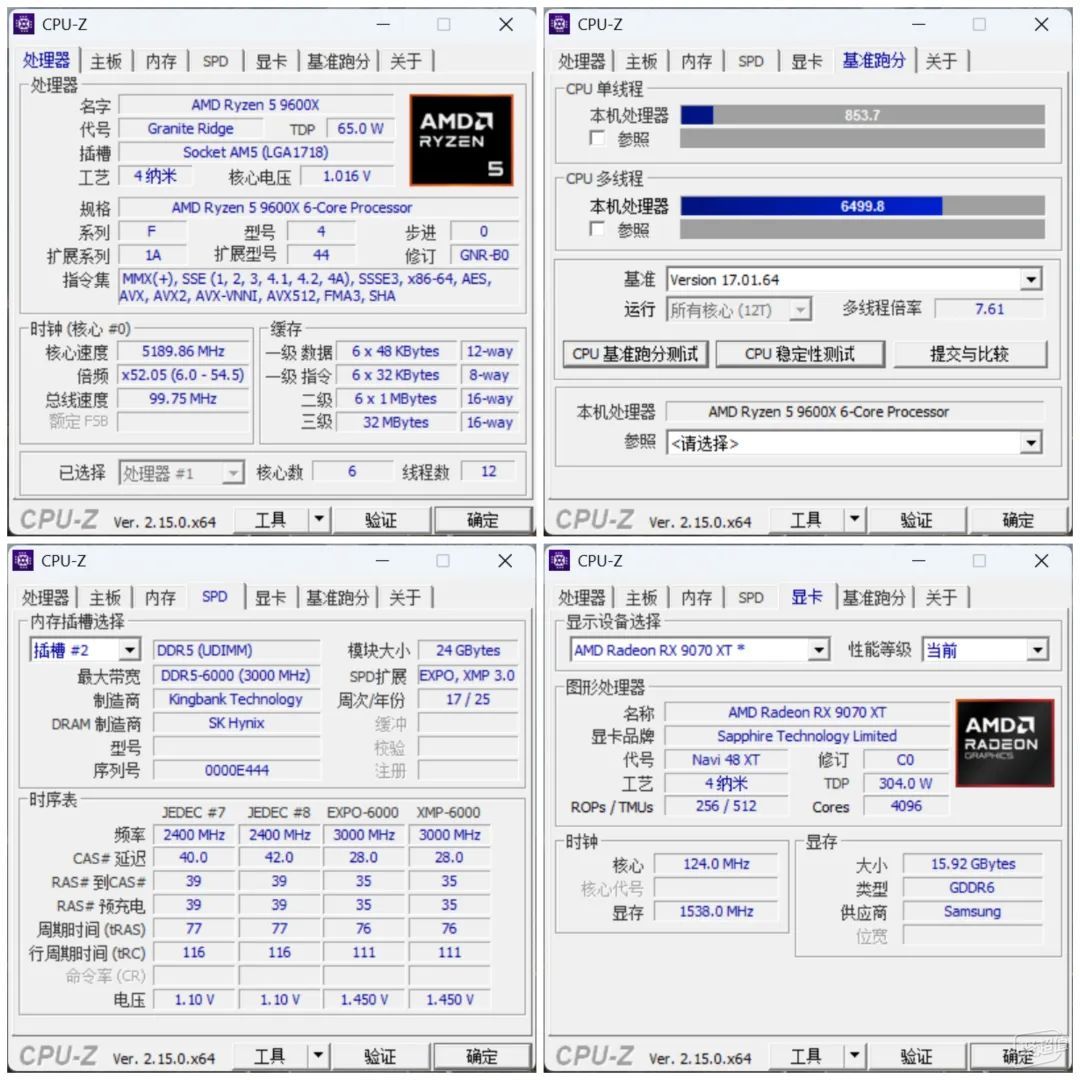The image size is (1080, 1080).
Task: Expand 工具 arrow in the graphics-tab window
Action: [855, 1055]
